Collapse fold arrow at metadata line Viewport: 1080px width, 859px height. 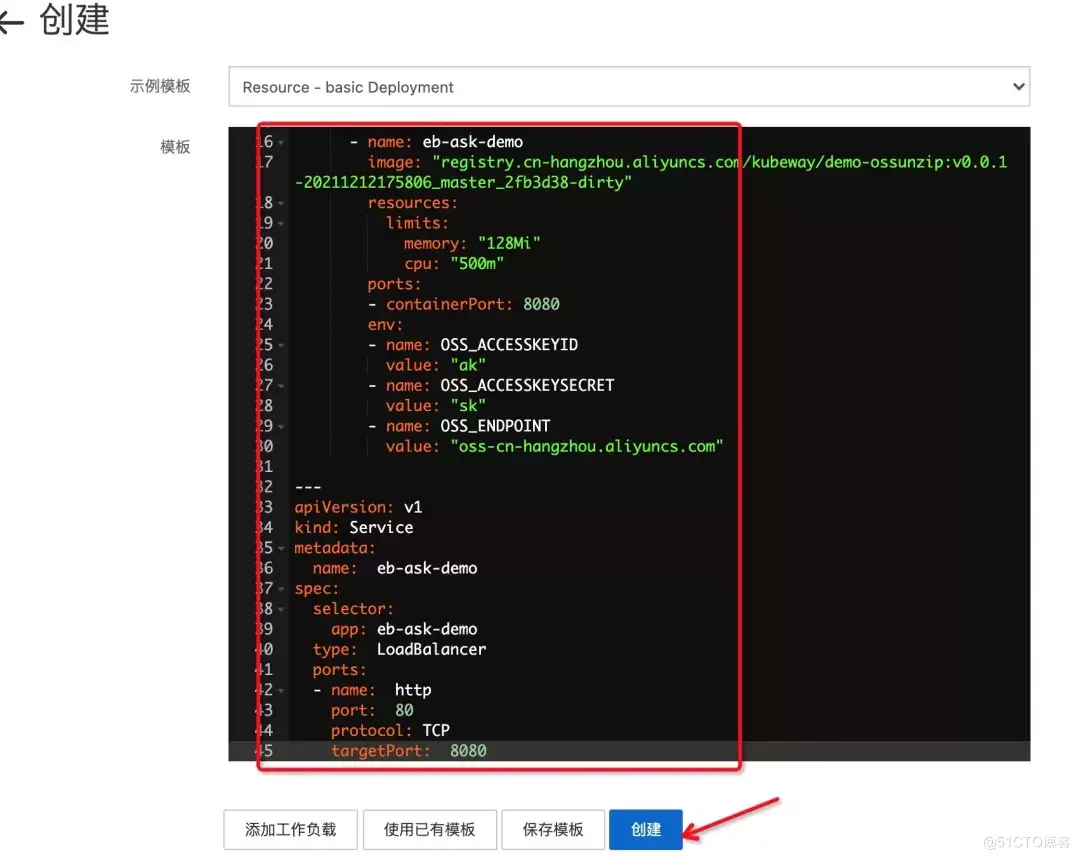pyautogui.click(x=281, y=548)
